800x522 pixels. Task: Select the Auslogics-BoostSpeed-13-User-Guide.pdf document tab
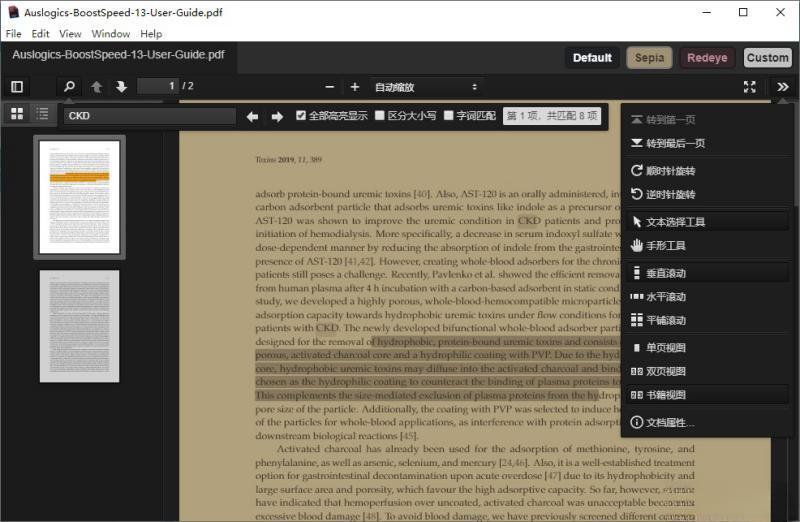[118, 55]
